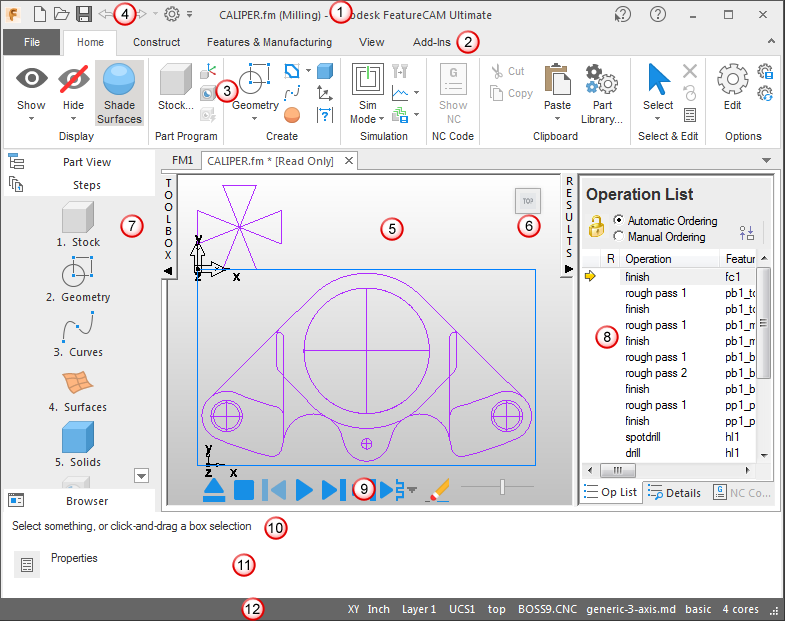
Task: Switch to the Construct ribbon tab
Action: pos(156,42)
